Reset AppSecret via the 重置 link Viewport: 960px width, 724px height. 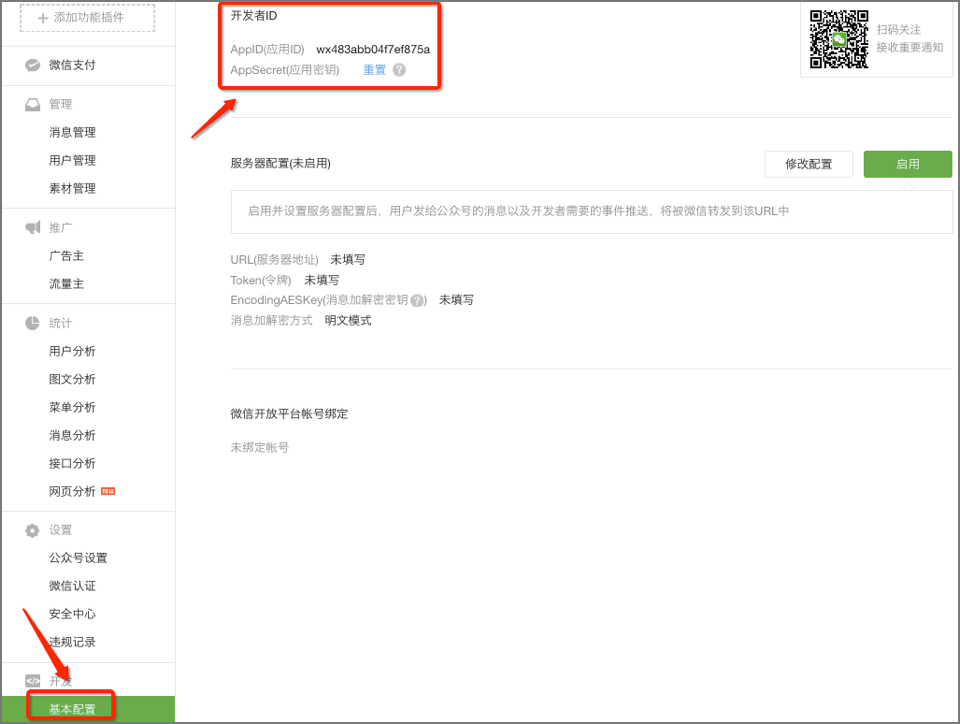click(x=374, y=70)
